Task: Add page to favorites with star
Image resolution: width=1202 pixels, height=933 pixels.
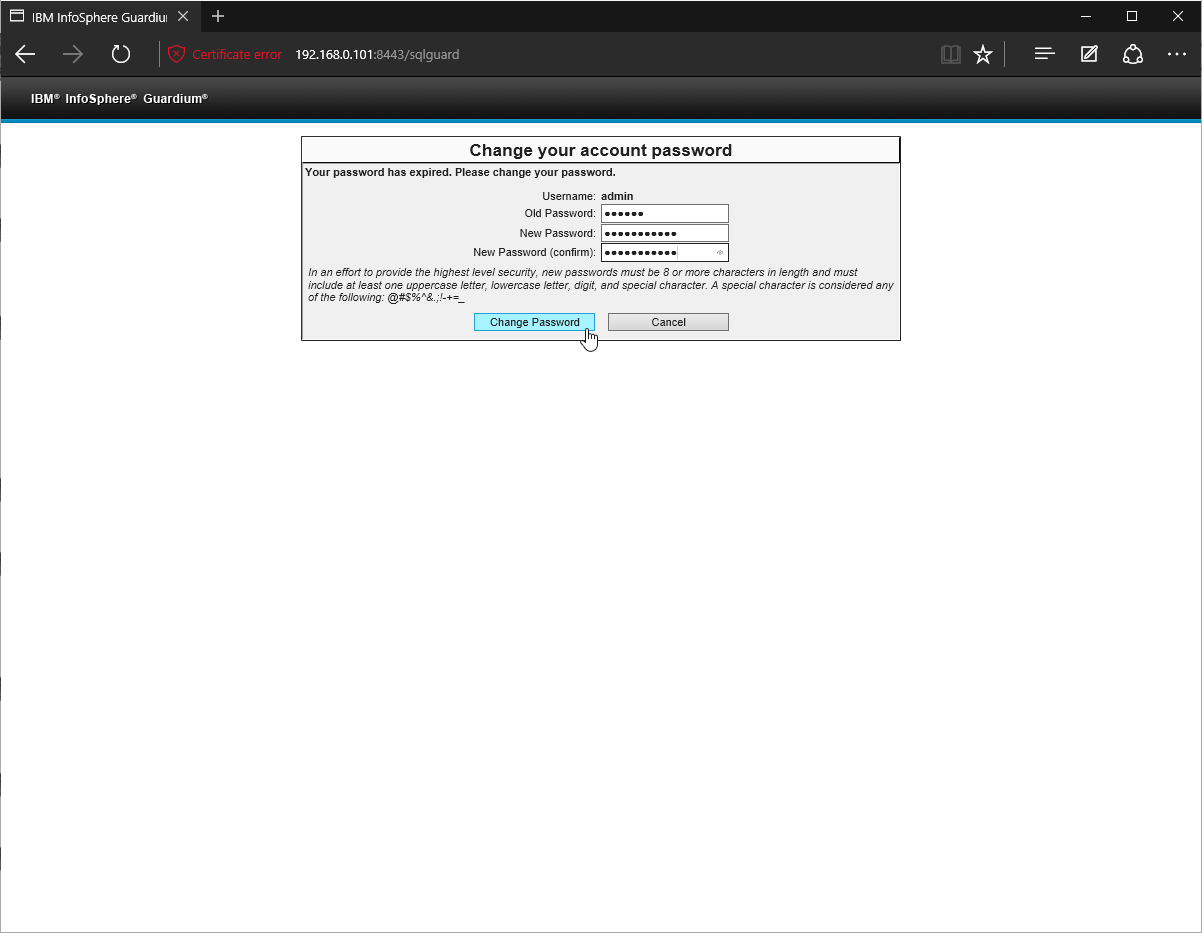Action: point(983,54)
